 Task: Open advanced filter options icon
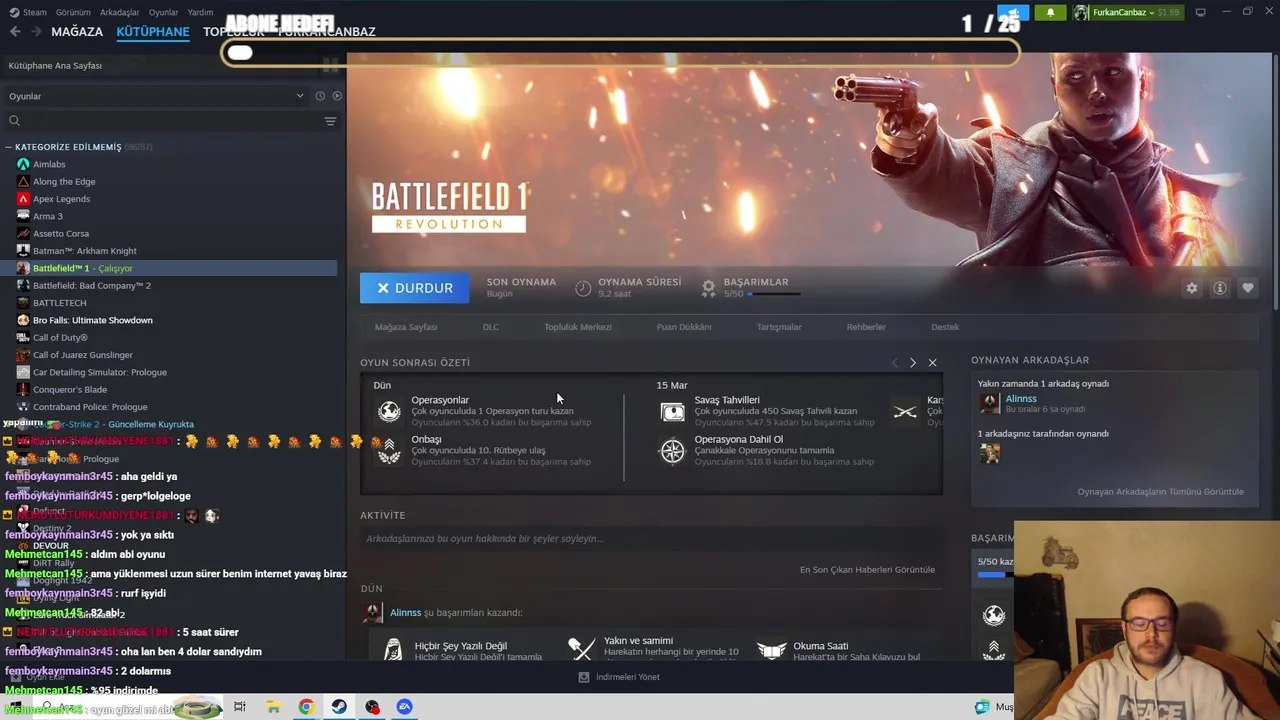(x=330, y=121)
